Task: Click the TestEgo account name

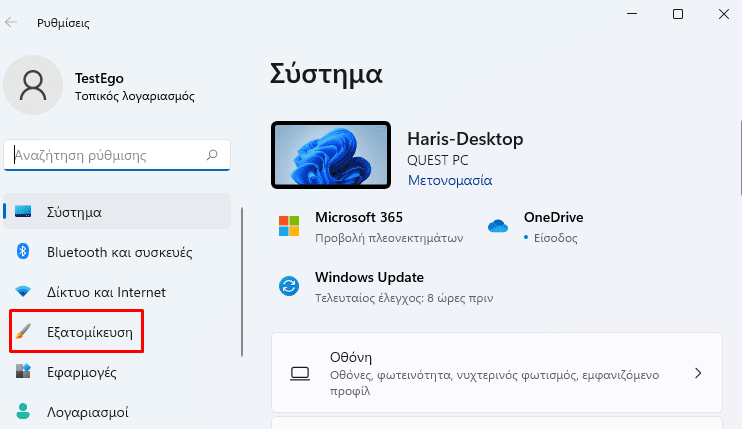Action: point(99,78)
